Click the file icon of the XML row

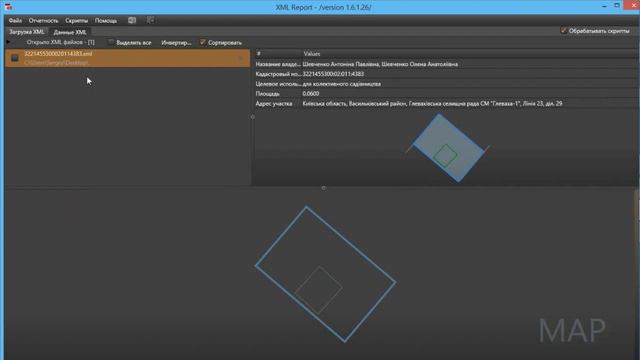tap(15, 58)
